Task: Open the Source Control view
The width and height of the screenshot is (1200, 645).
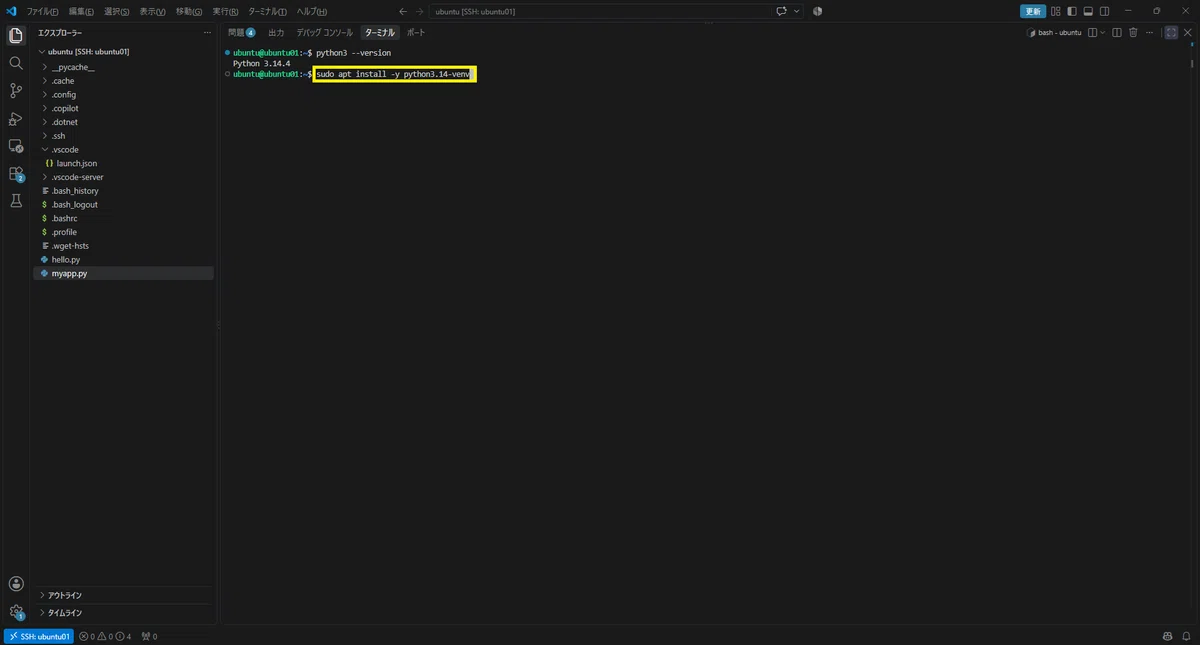Action: coord(16,91)
